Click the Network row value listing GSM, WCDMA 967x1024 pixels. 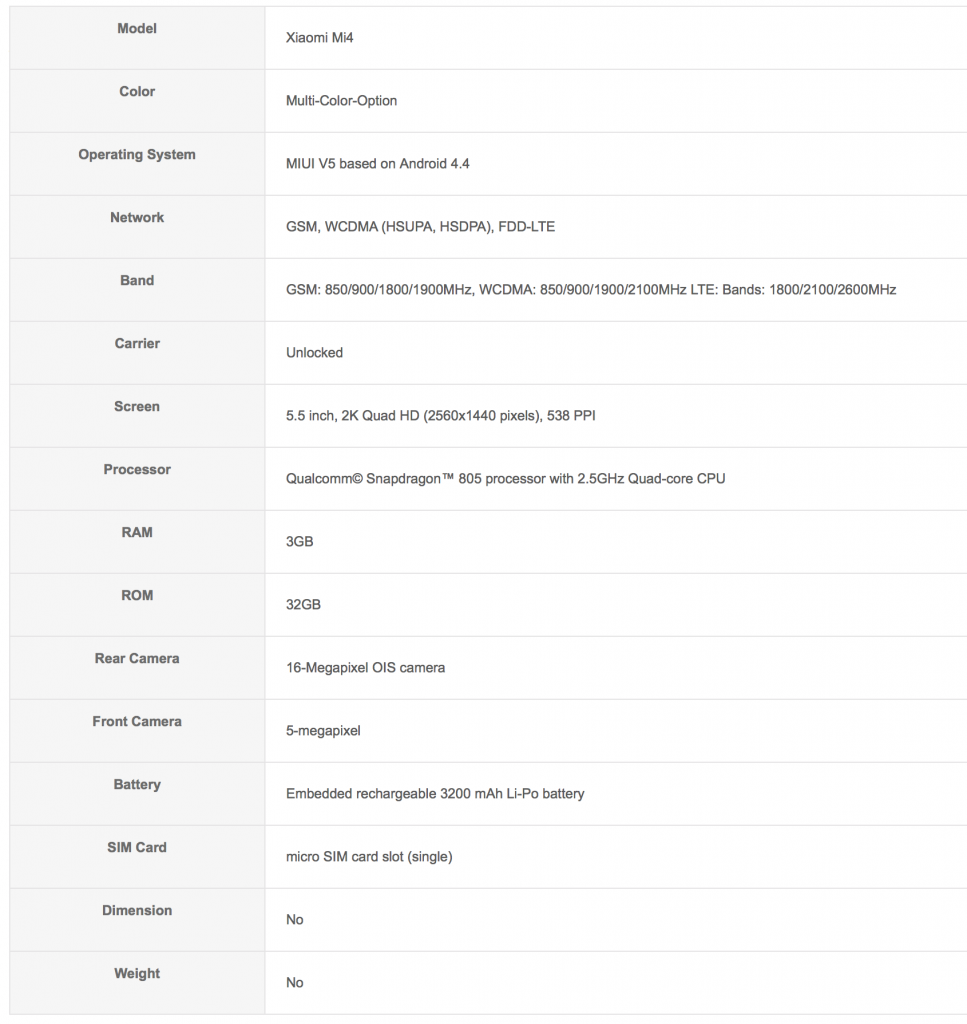point(420,227)
